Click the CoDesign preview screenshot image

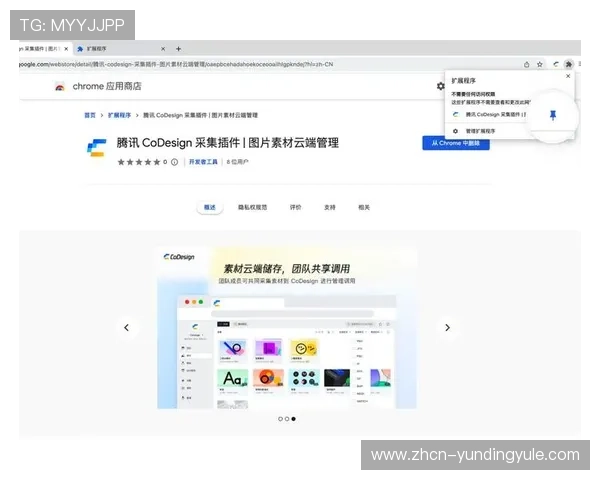tap(287, 328)
